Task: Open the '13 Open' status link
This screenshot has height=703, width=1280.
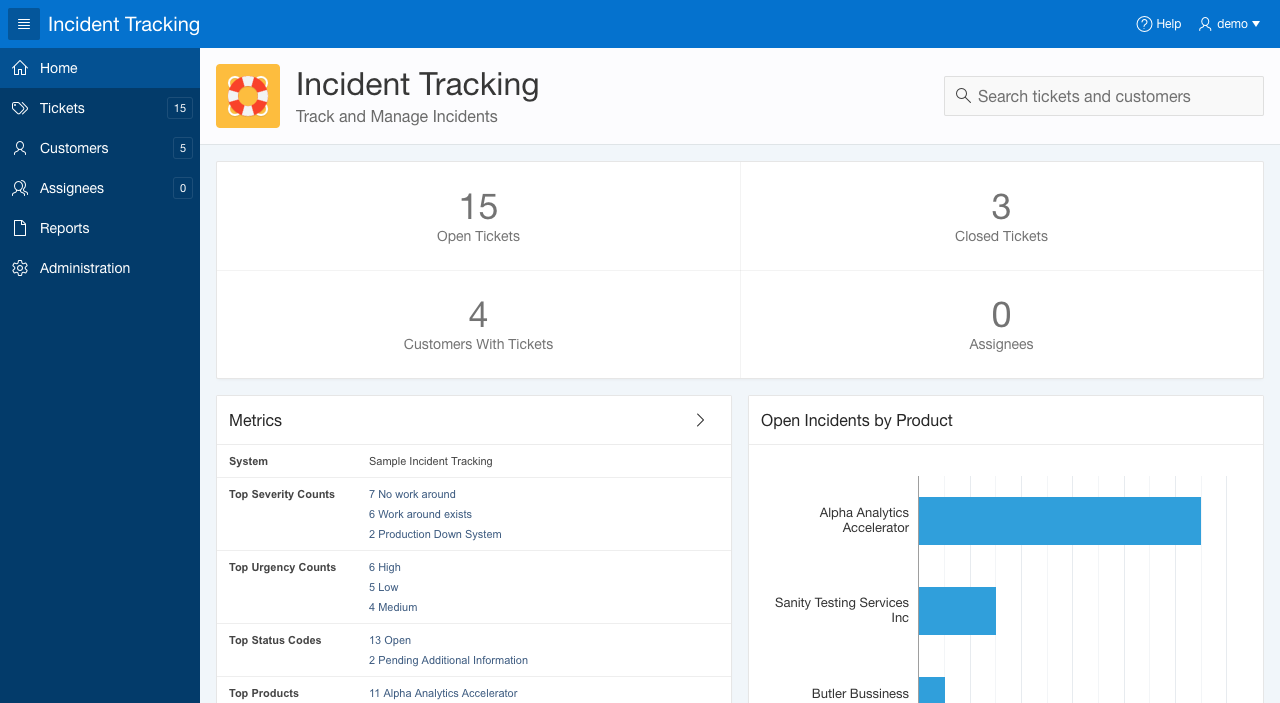Action: pyautogui.click(x=390, y=640)
